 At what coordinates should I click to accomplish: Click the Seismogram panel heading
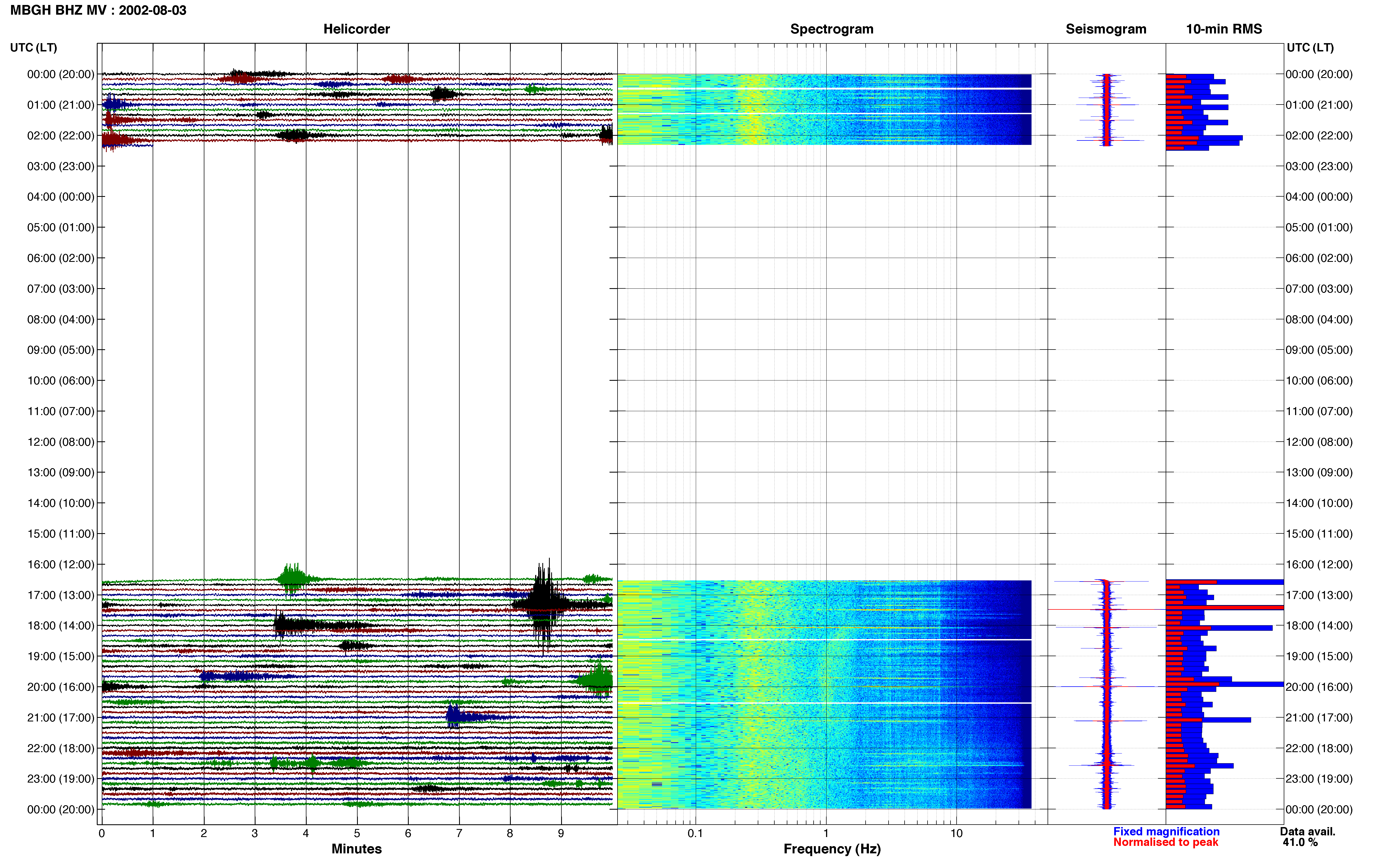point(1106,29)
